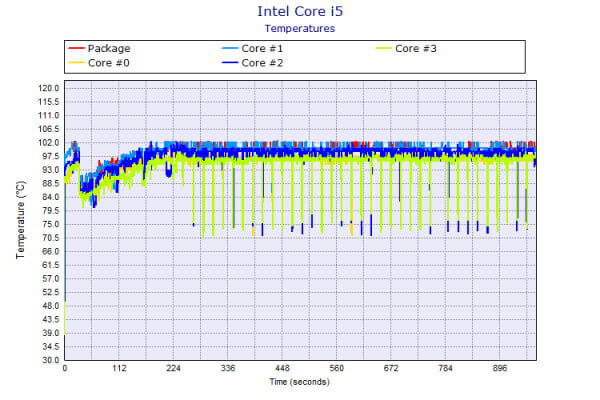Screen dimensions: 600x400
Task: Click the 448 x-axis tick label
Action: 282,369
